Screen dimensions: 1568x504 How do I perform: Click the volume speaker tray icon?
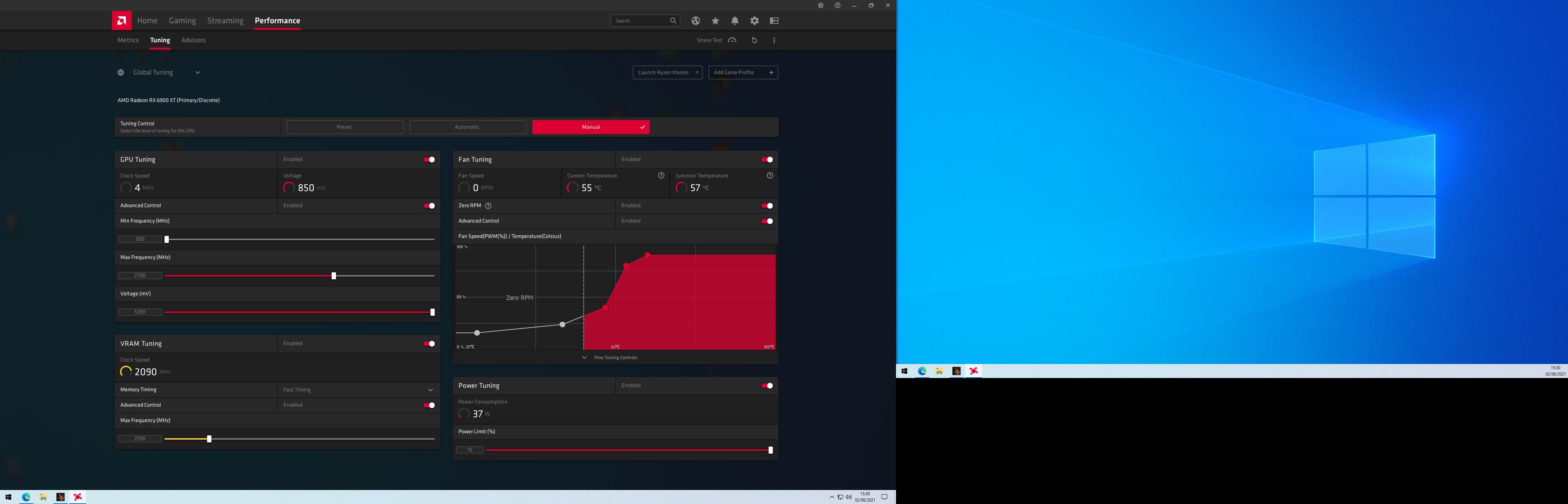849,497
